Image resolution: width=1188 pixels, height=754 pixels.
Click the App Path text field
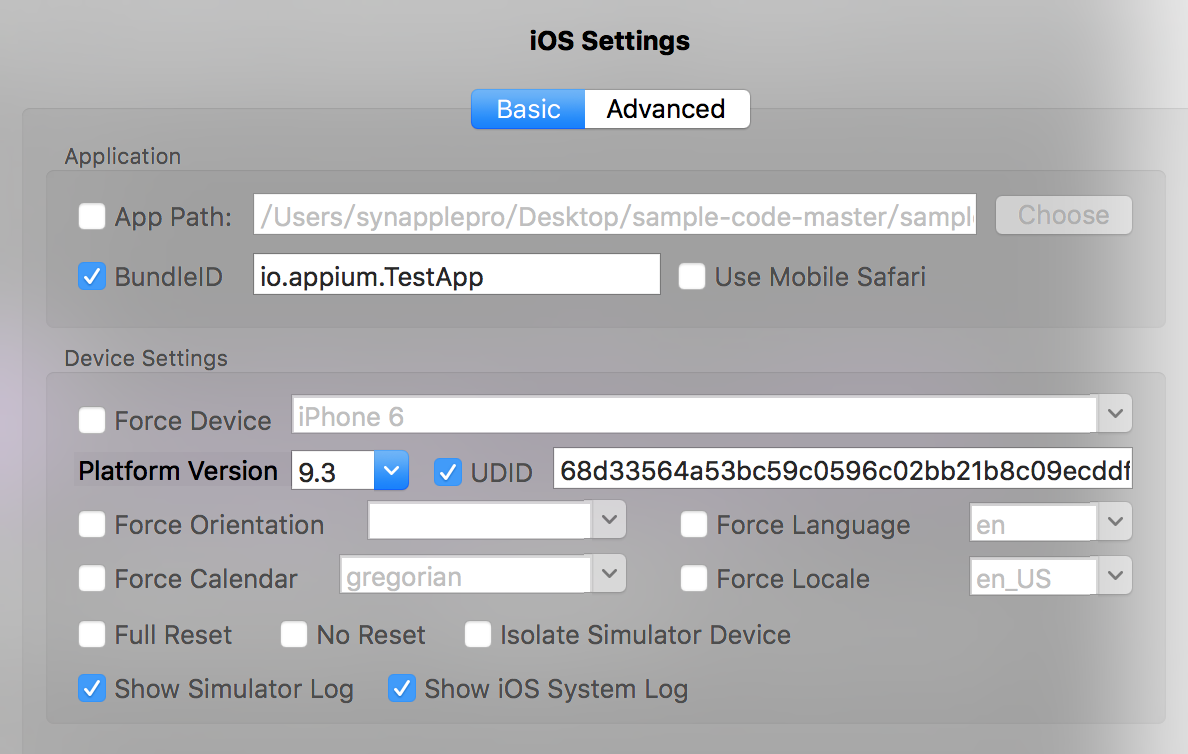click(614, 215)
